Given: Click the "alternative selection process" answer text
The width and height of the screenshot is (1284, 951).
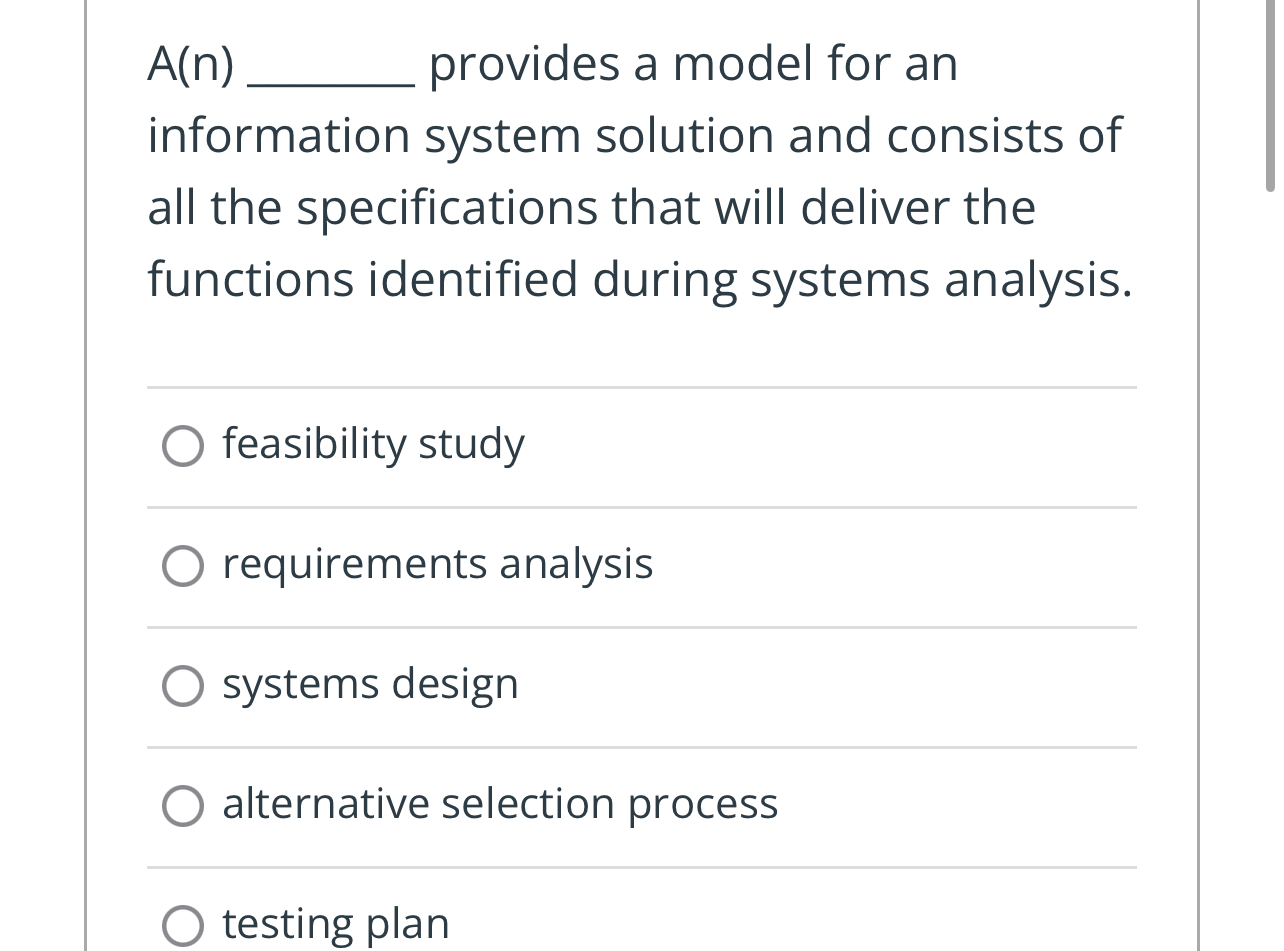Looking at the screenshot, I should point(500,804).
